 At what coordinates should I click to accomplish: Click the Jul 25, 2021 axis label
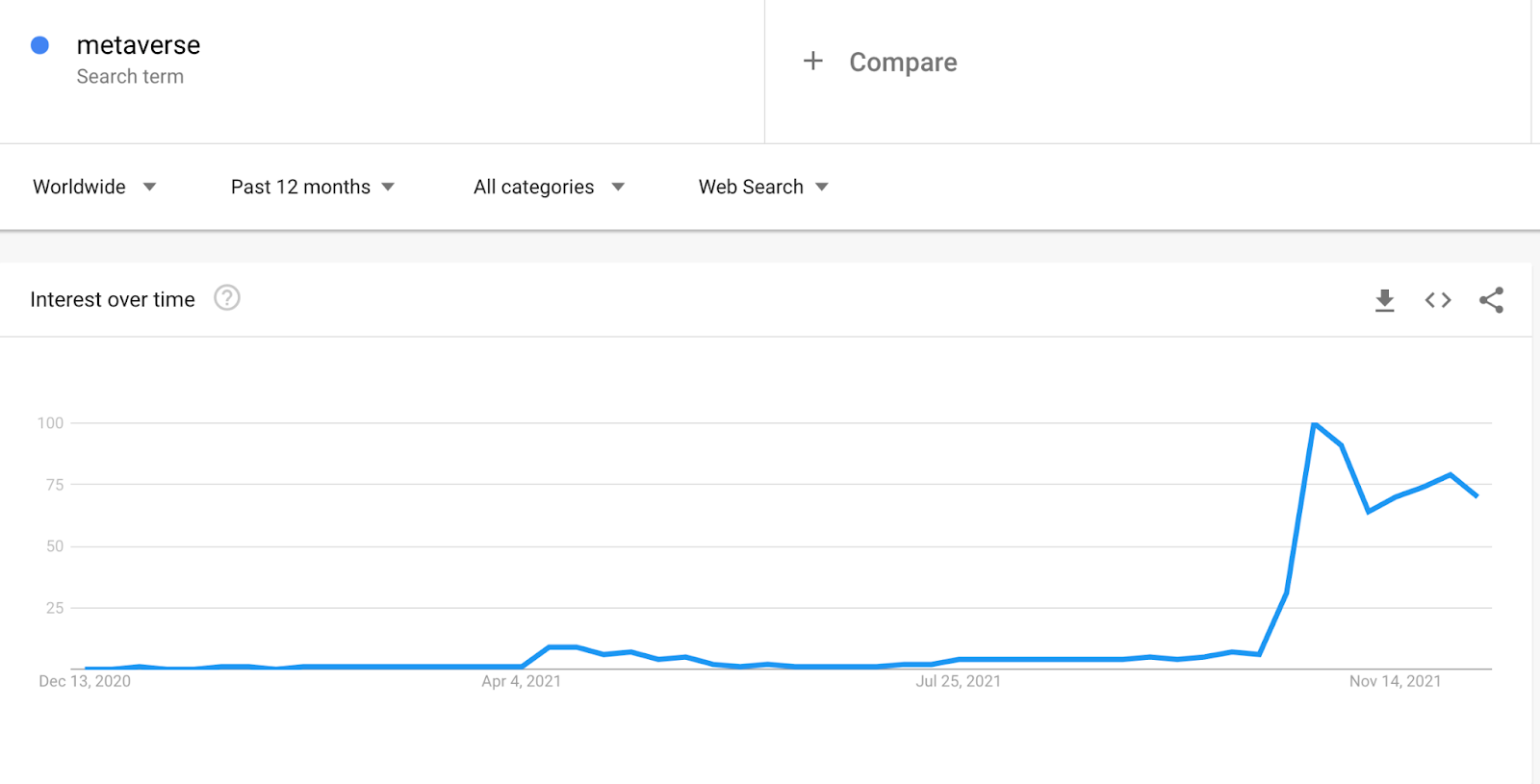coord(958,681)
